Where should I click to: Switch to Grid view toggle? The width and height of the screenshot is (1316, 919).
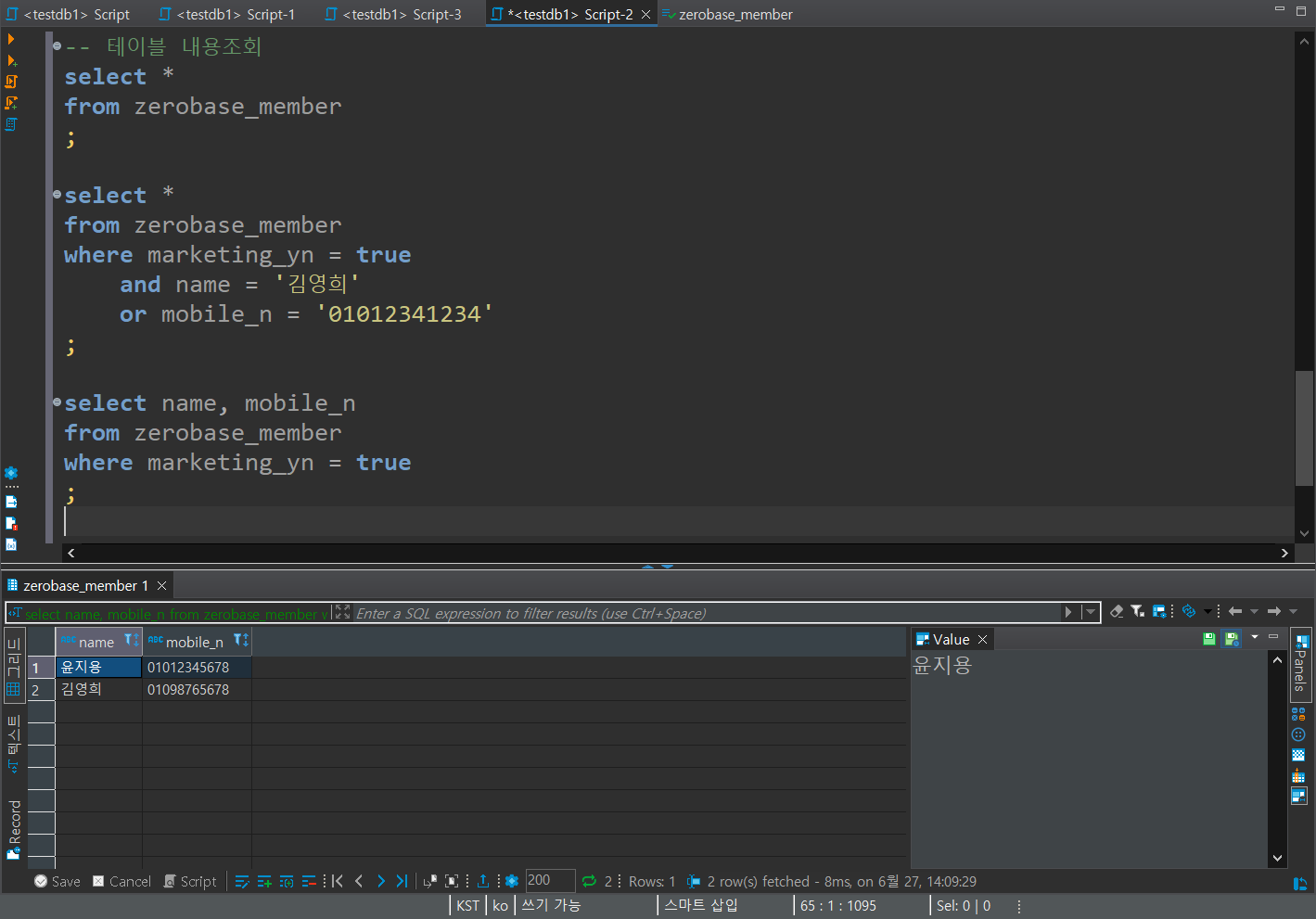[x=14, y=667]
